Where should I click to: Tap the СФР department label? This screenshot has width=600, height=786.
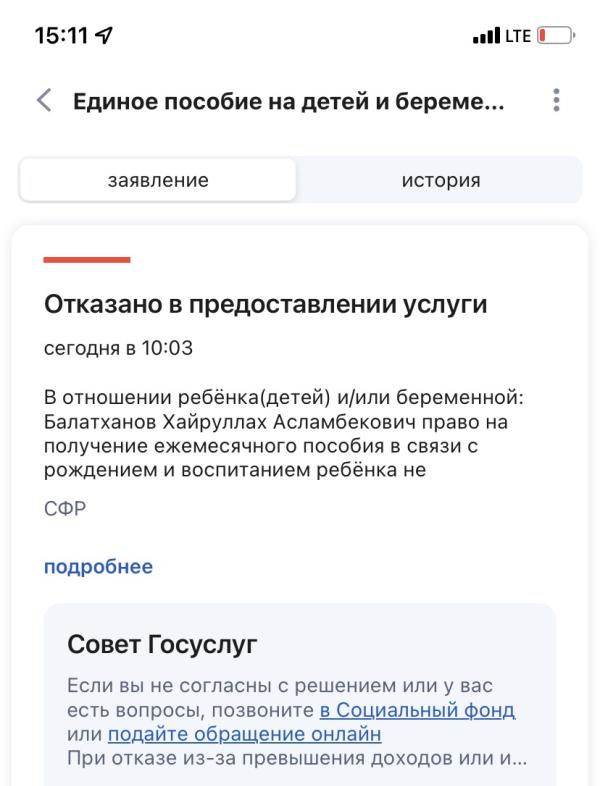[x=65, y=509]
